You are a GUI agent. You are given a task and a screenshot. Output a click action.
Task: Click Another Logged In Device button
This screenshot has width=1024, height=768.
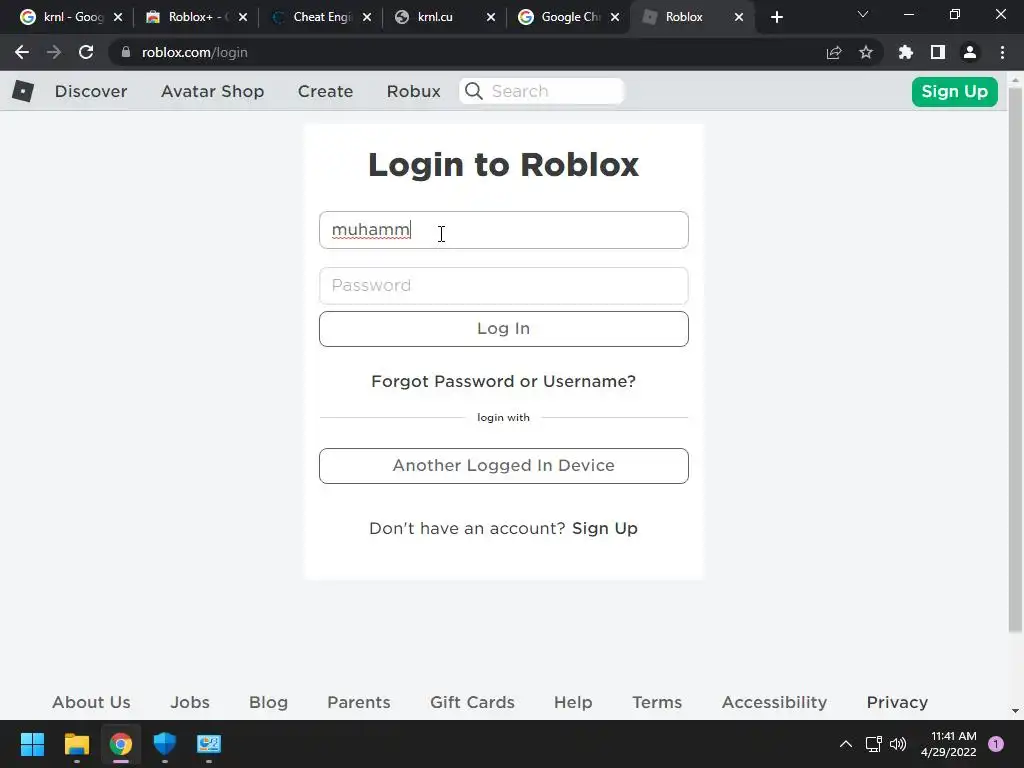[504, 466]
